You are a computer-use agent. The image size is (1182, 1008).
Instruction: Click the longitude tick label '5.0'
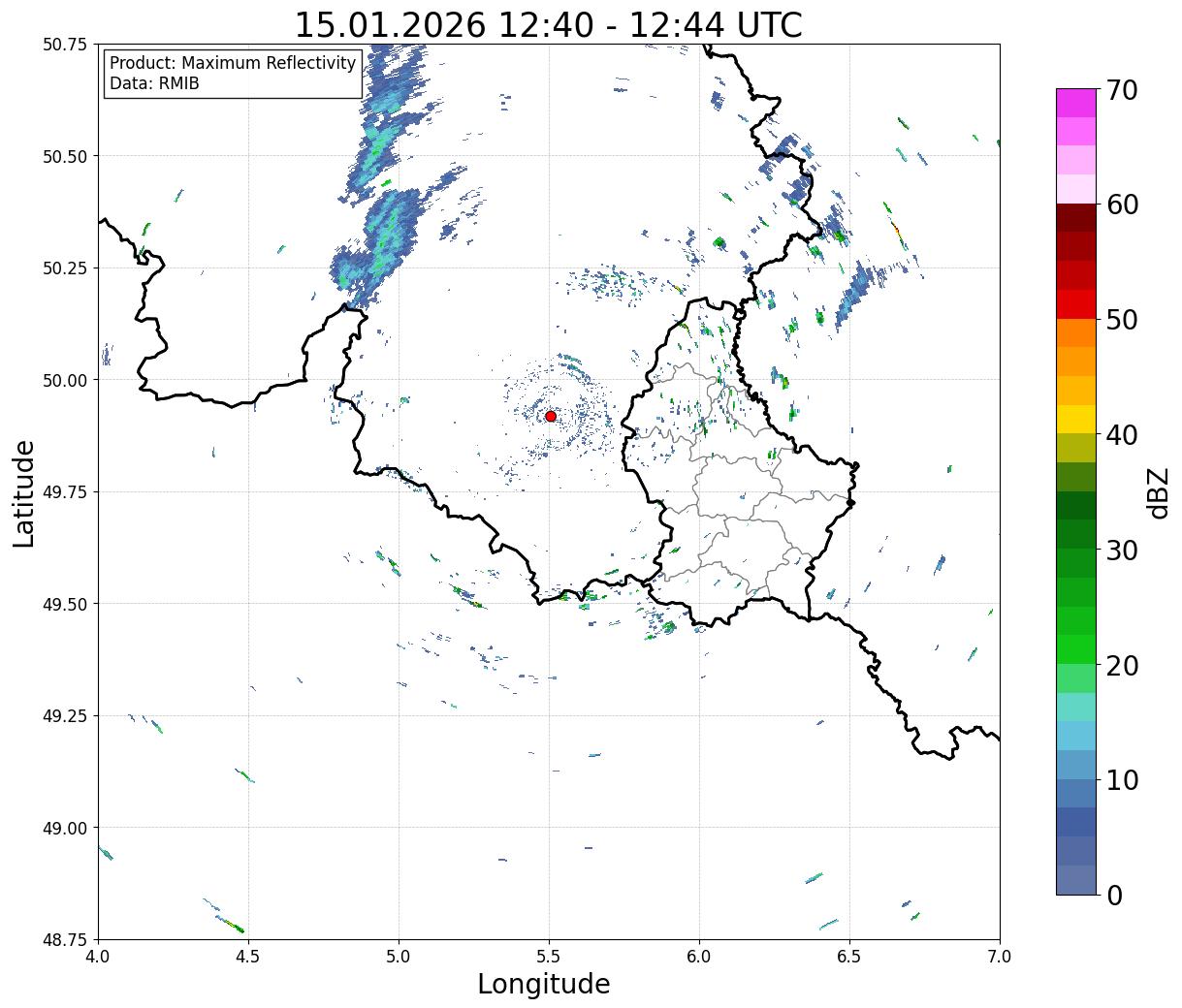point(399,957)
